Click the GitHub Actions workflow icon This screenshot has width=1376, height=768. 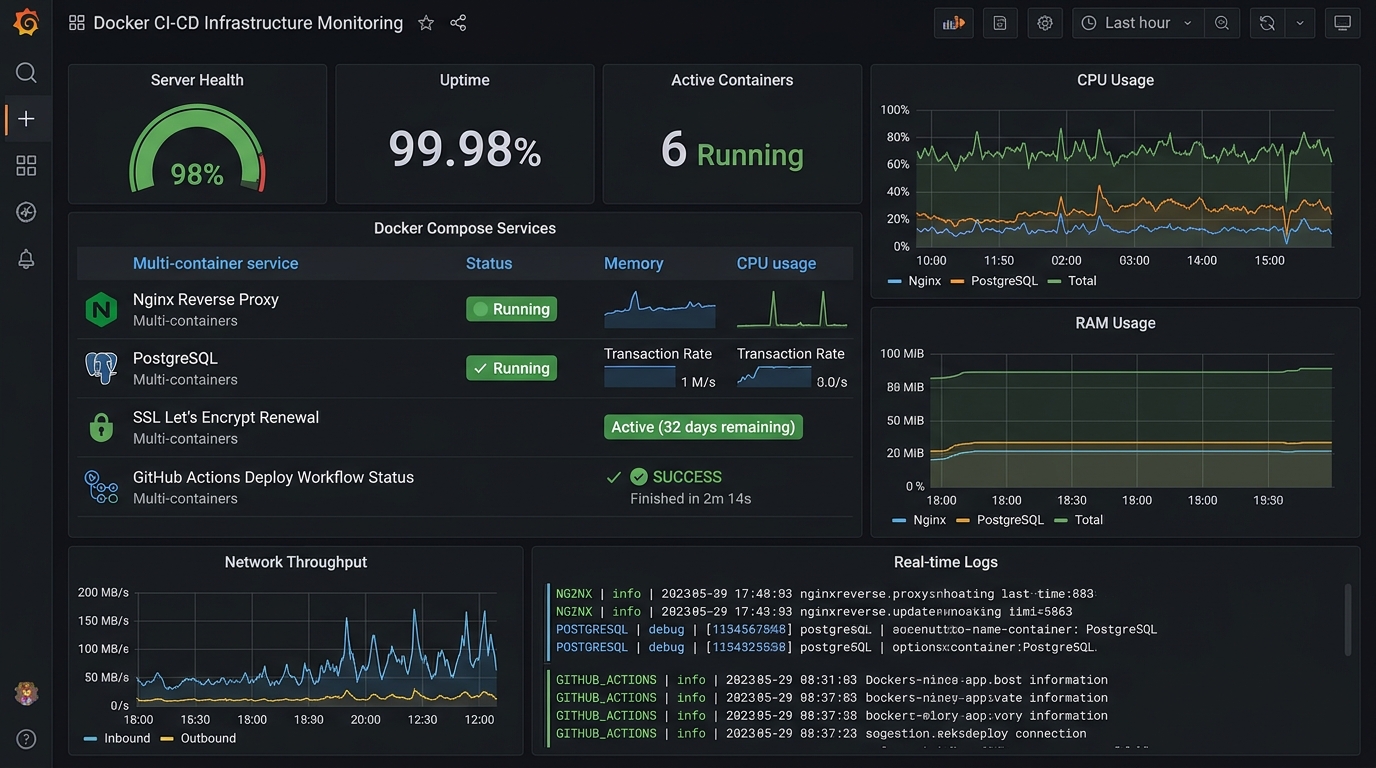pyautogui.click(x=101, y=487)
